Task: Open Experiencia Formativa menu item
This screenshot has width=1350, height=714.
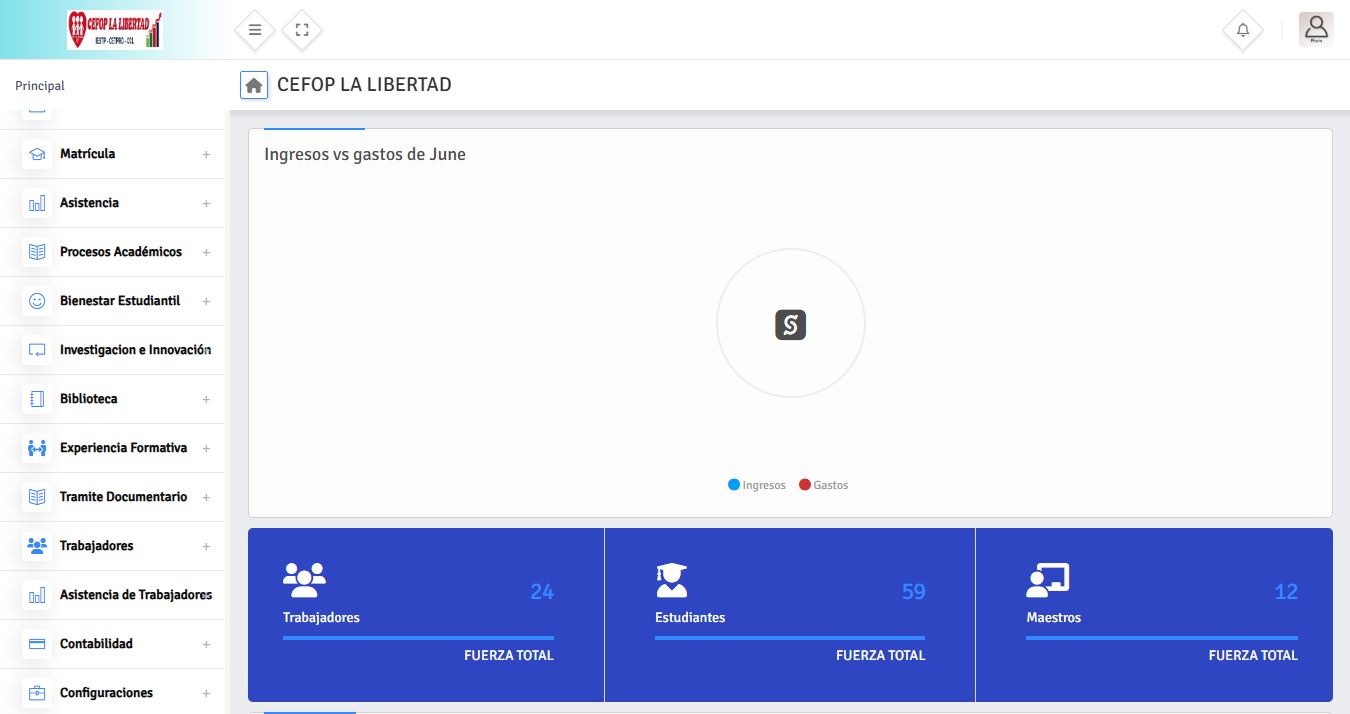Action: (x=113, y=448)
